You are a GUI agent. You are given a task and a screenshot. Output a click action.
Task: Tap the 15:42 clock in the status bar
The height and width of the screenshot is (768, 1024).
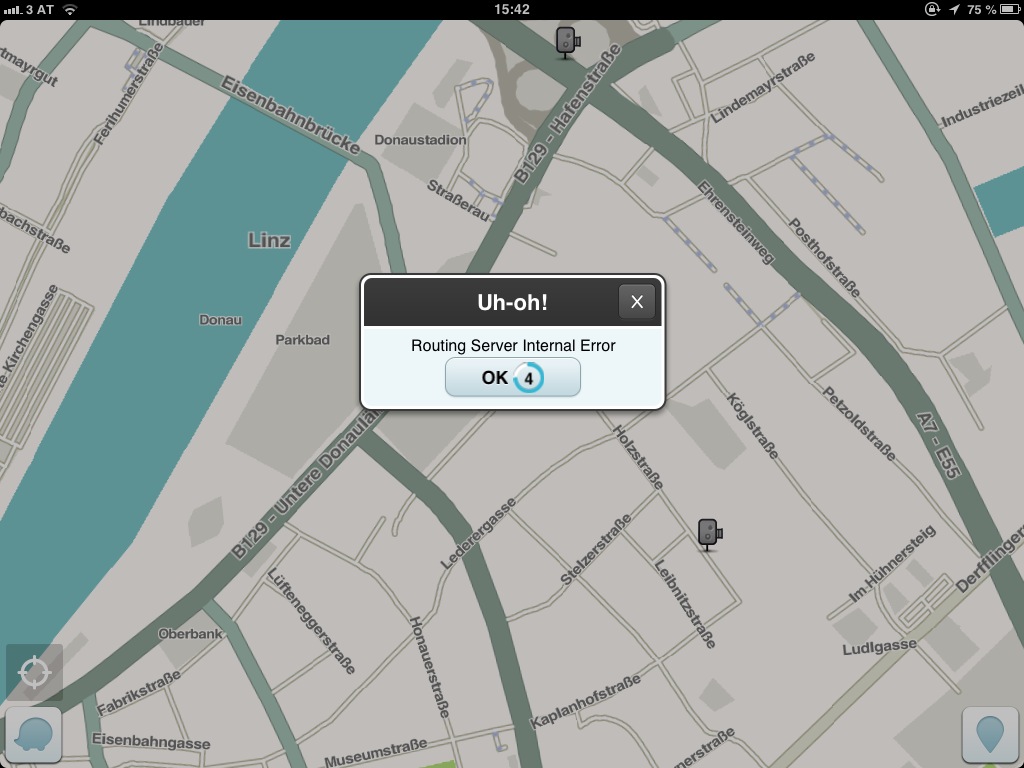[512, 9]
